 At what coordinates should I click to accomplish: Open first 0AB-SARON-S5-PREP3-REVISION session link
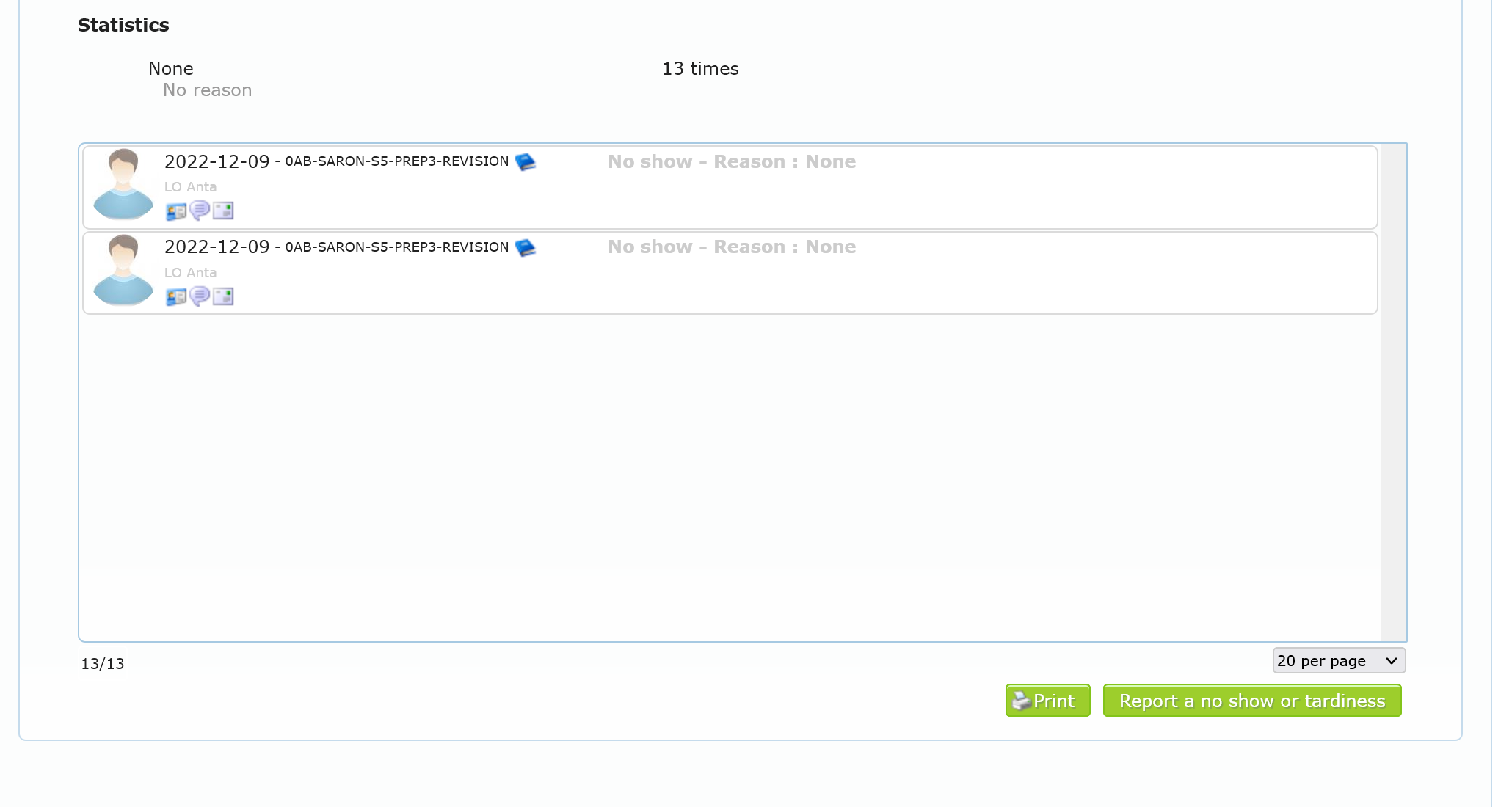[x=396, y=161]
